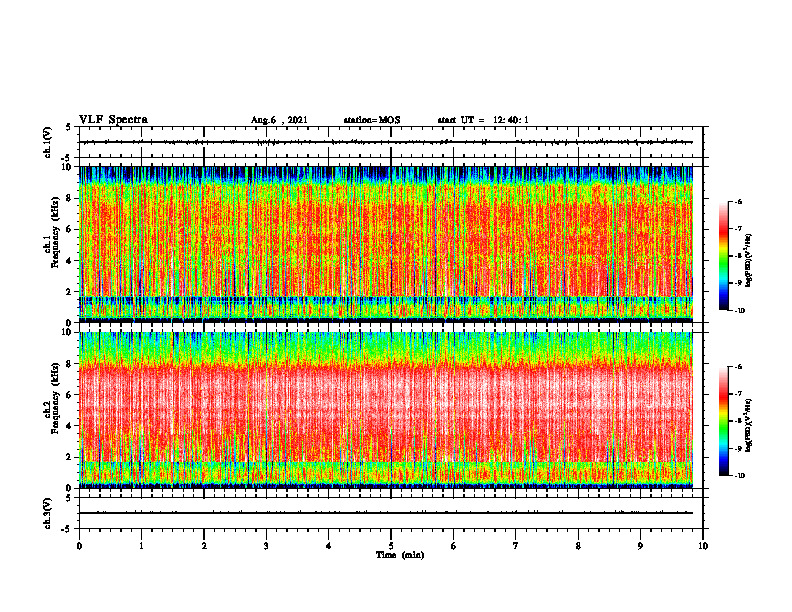
Task: Click the "-9" label on ch.2 color bar
Action: tap(738, 448)
